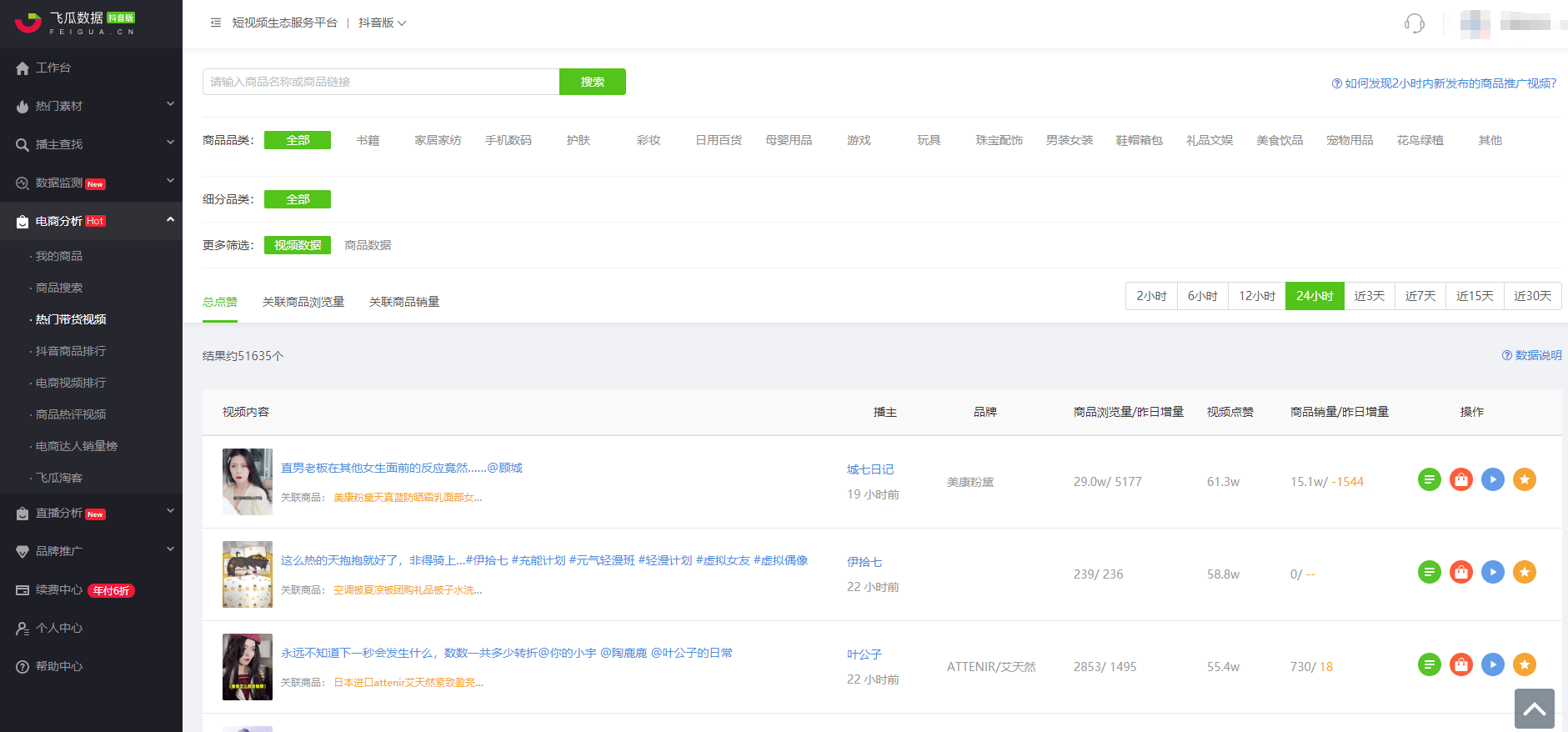Toggle the sidebar collapse hamburger icon
Image resolution: width=1568 pixels, height=732 pixels.
[216, 23]
